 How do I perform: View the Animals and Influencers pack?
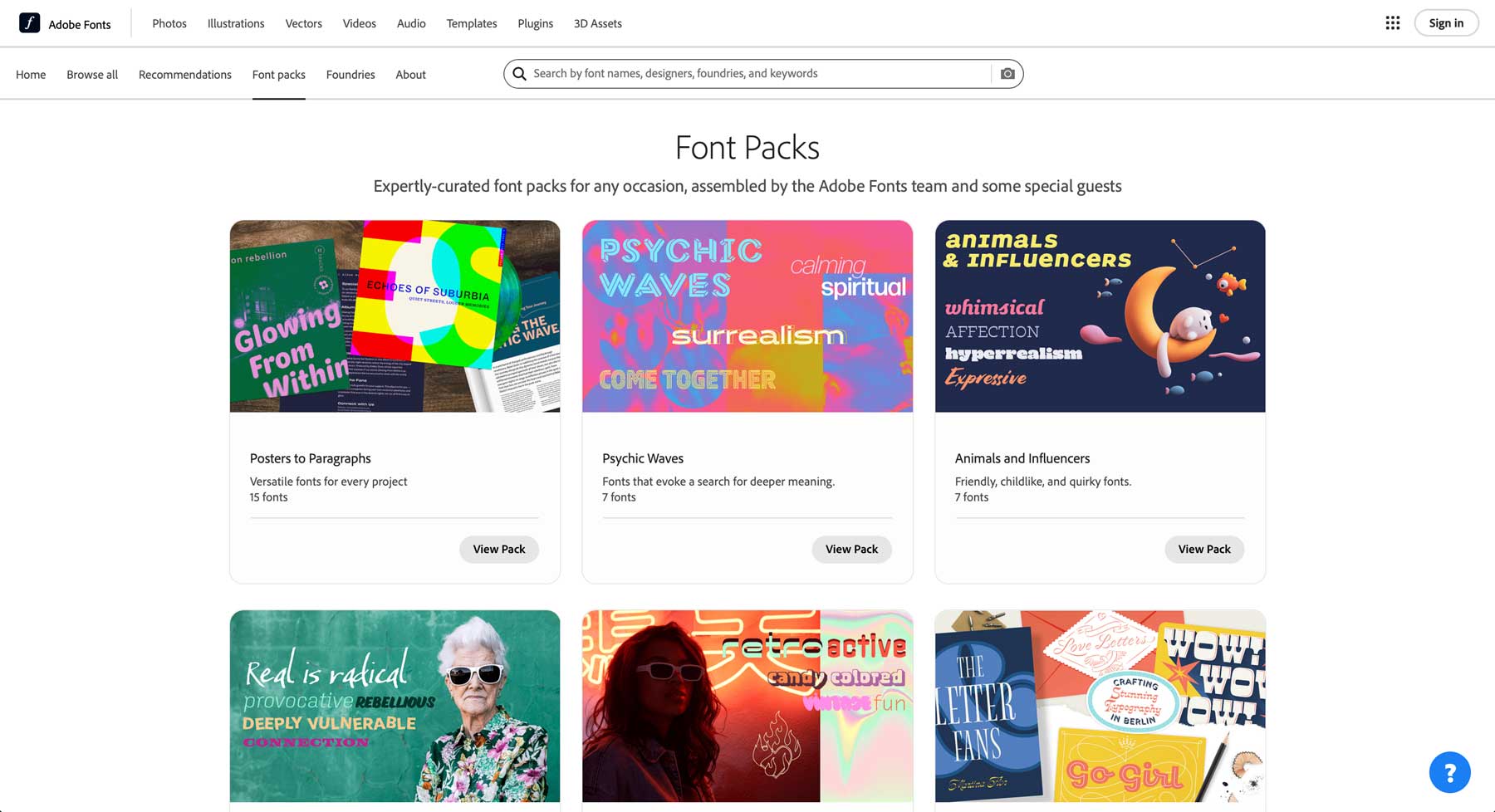(1204, 549)
